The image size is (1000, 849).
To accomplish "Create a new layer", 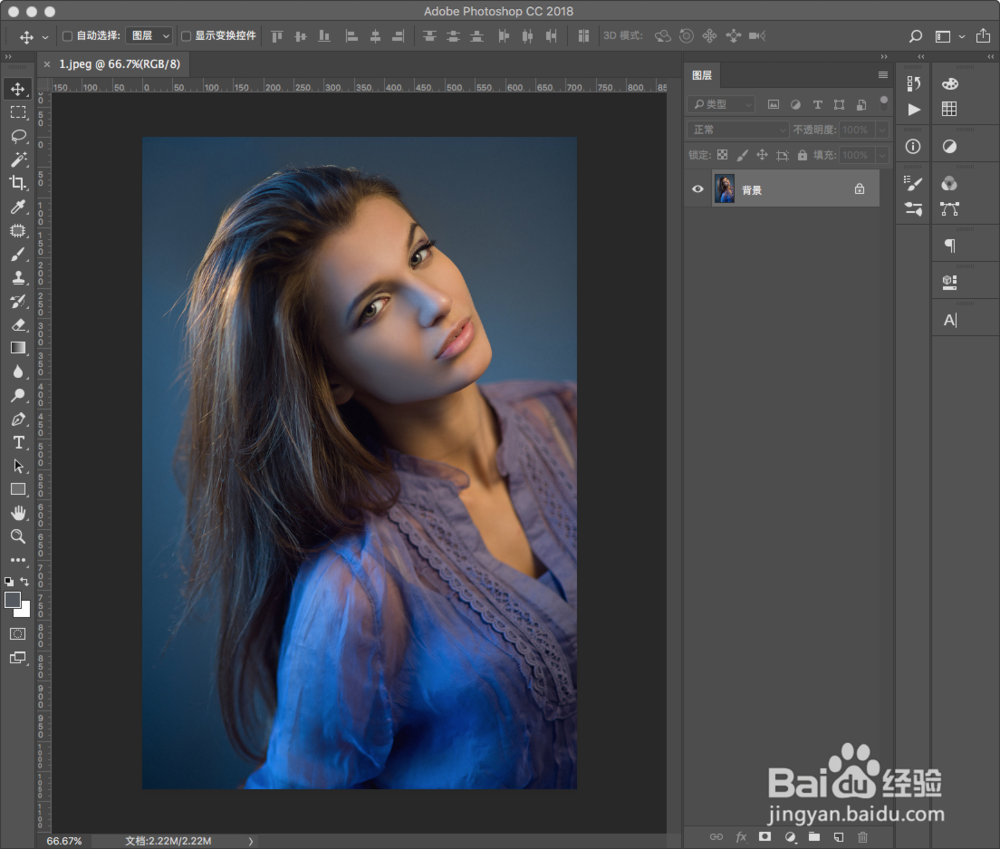I will [x=838, y=837].
